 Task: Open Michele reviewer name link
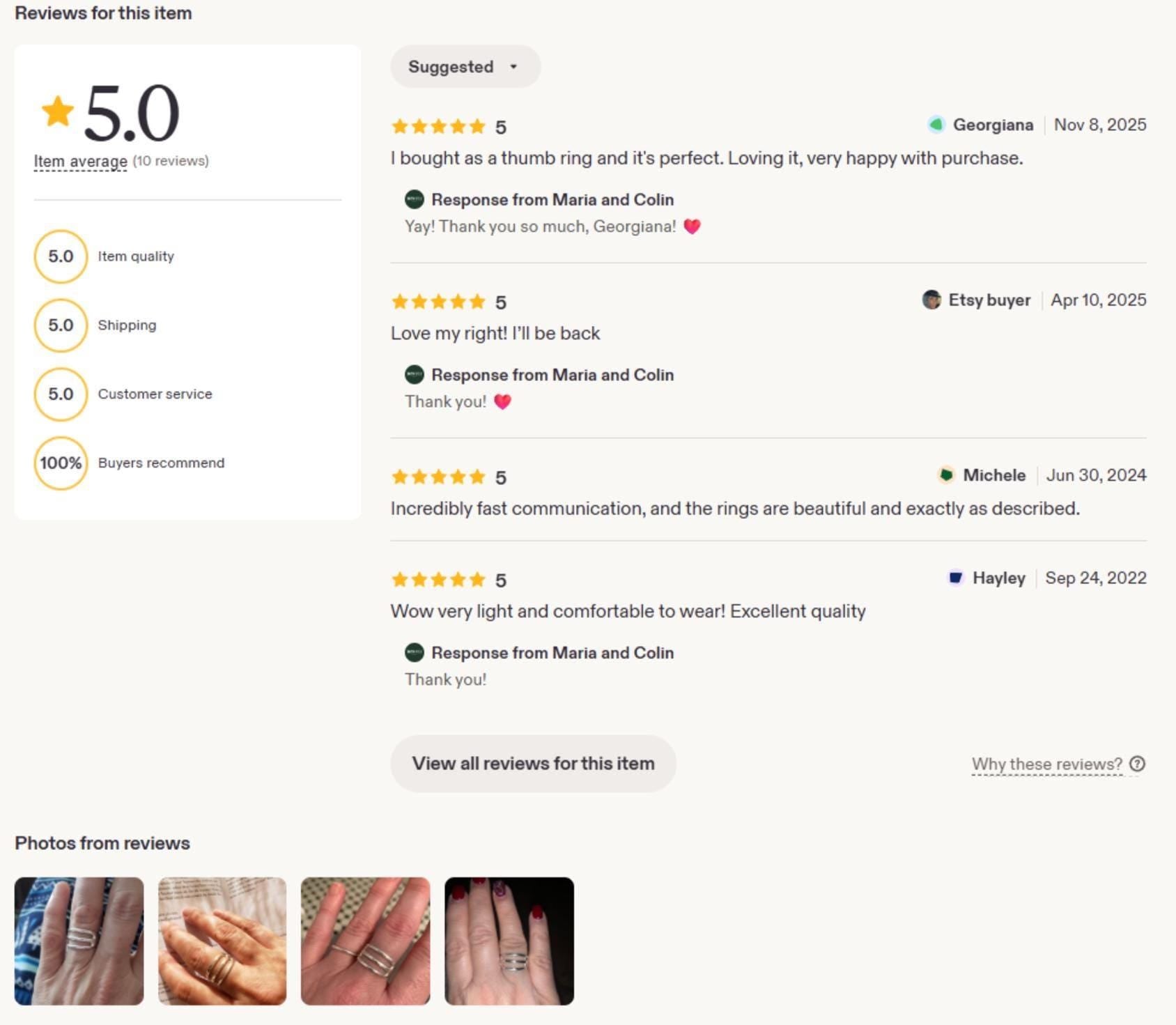tap(994, 475)
